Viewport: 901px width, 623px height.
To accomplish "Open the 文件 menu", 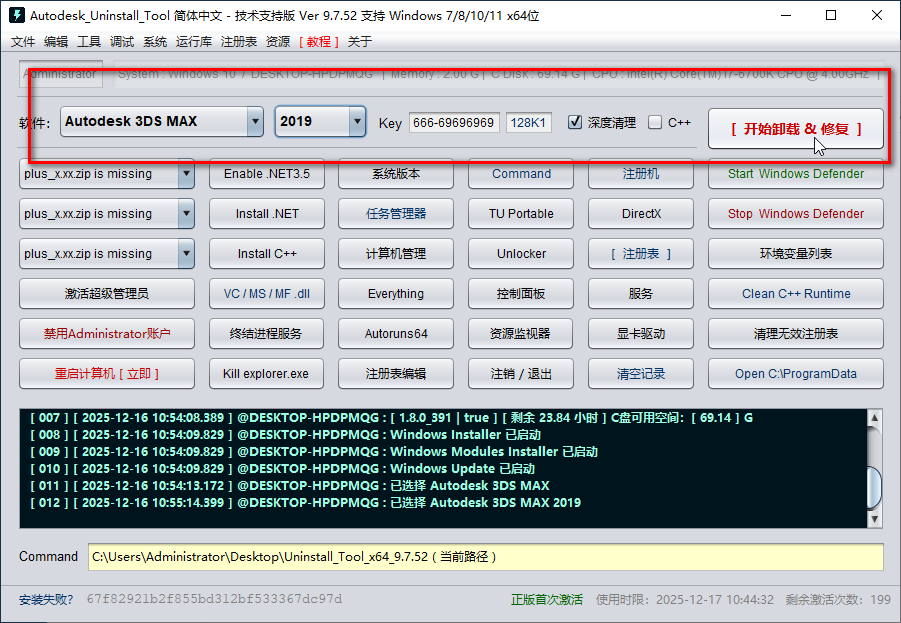I will 22,41.
